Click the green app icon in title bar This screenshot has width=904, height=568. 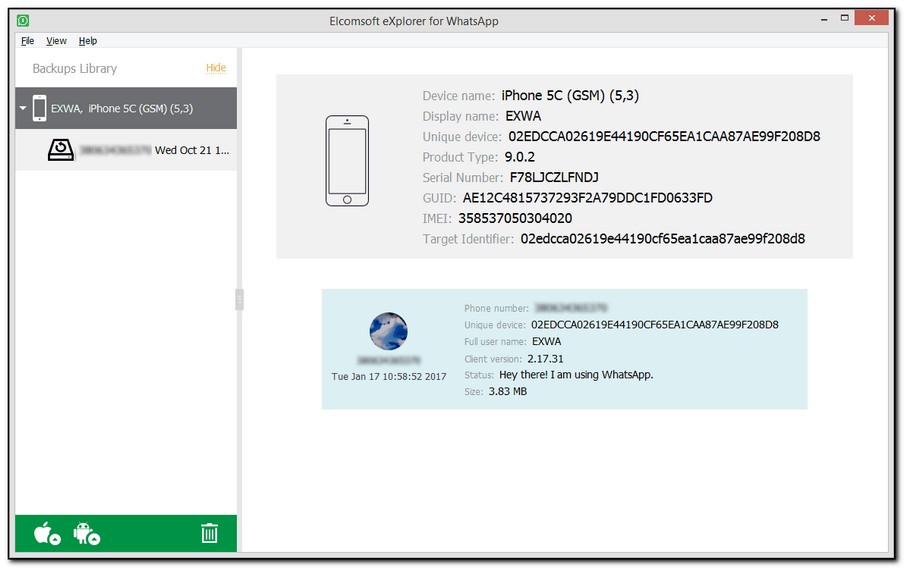[x=23, y=21]
